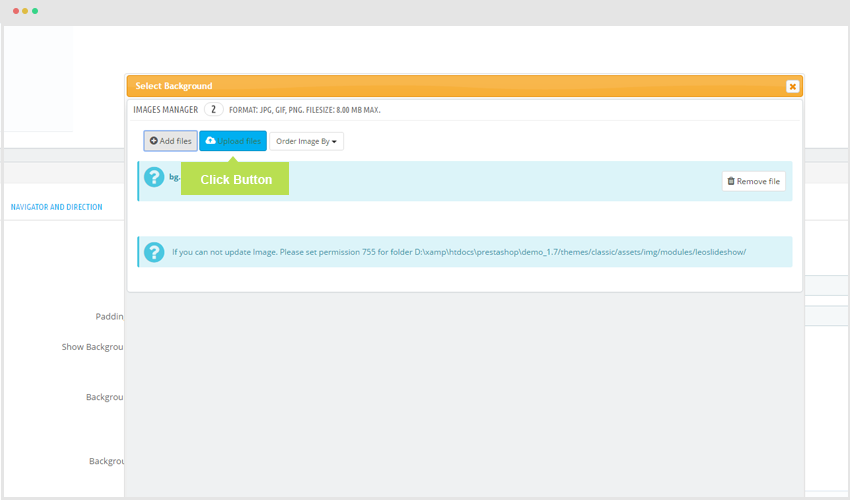Close the Select Background dialog
Screen dimensions: 850x500
pos(793,86)
